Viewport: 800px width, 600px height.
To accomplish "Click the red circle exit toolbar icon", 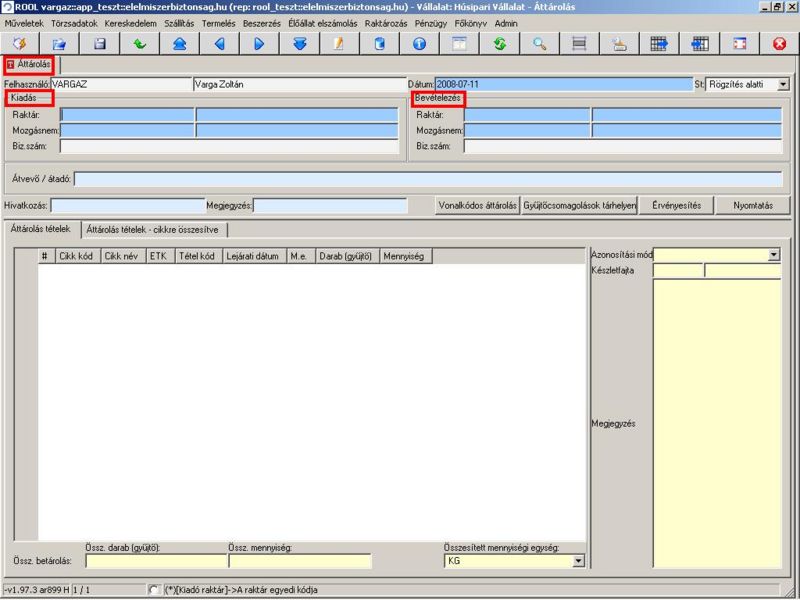I will click(779, 44).
